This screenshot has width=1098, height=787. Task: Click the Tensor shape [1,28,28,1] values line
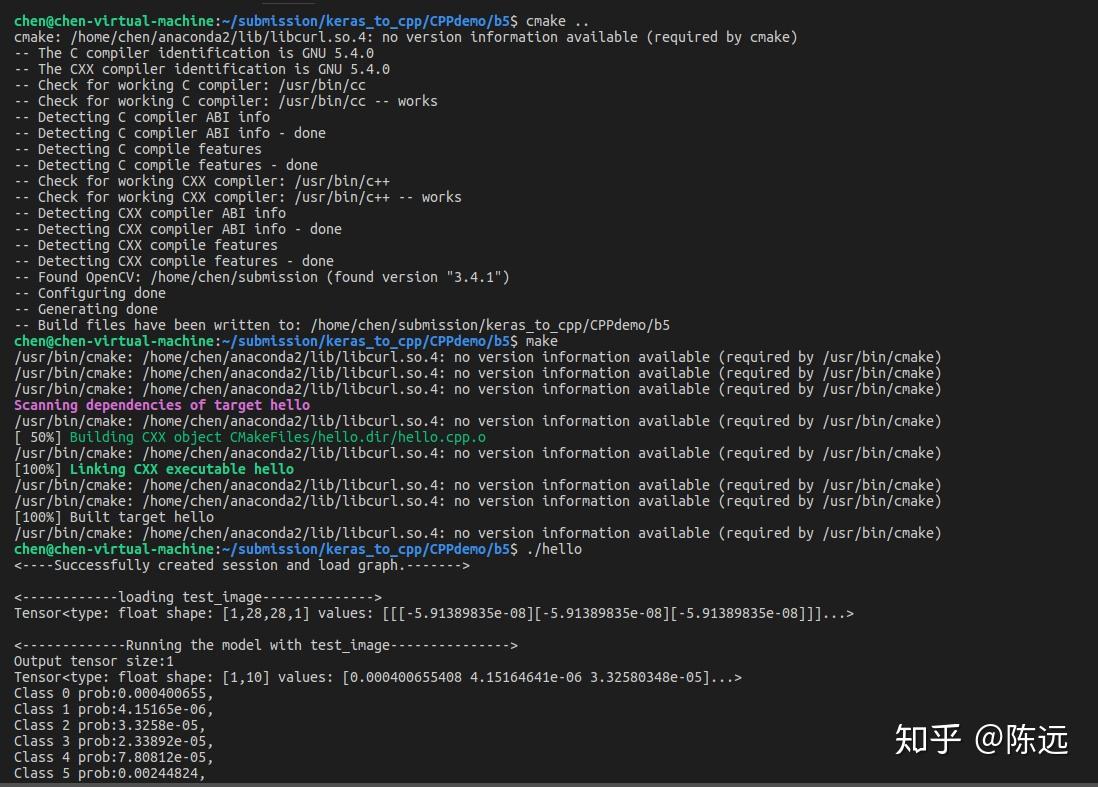(433, 613)
